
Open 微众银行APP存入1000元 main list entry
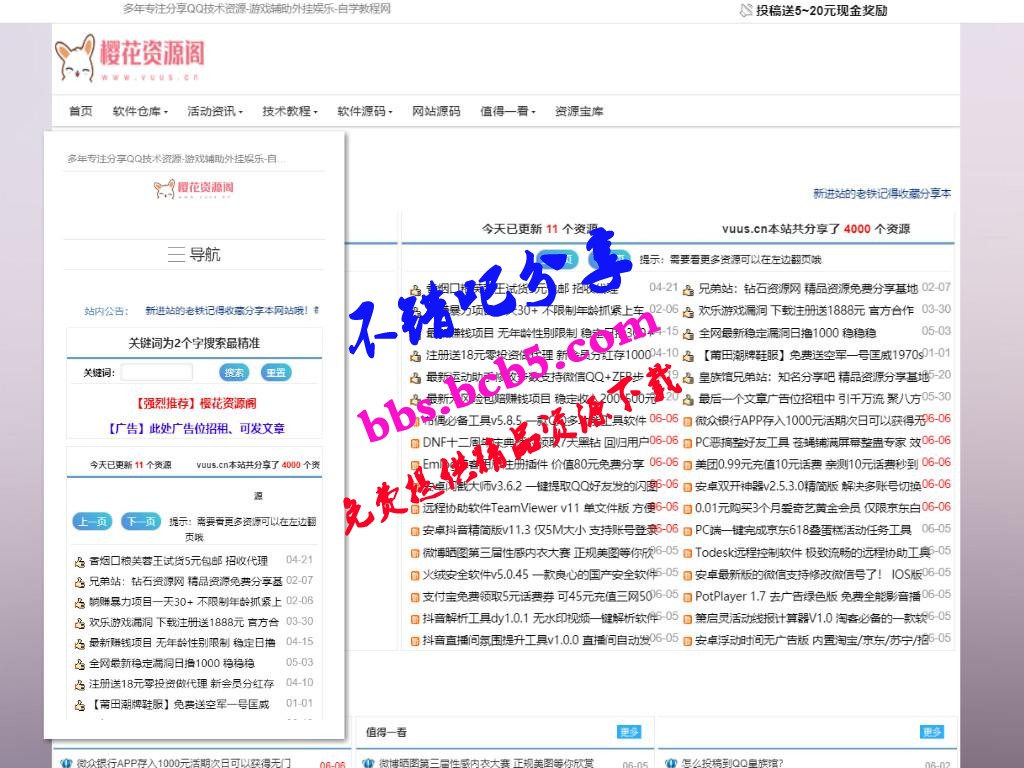click(810, 420)
